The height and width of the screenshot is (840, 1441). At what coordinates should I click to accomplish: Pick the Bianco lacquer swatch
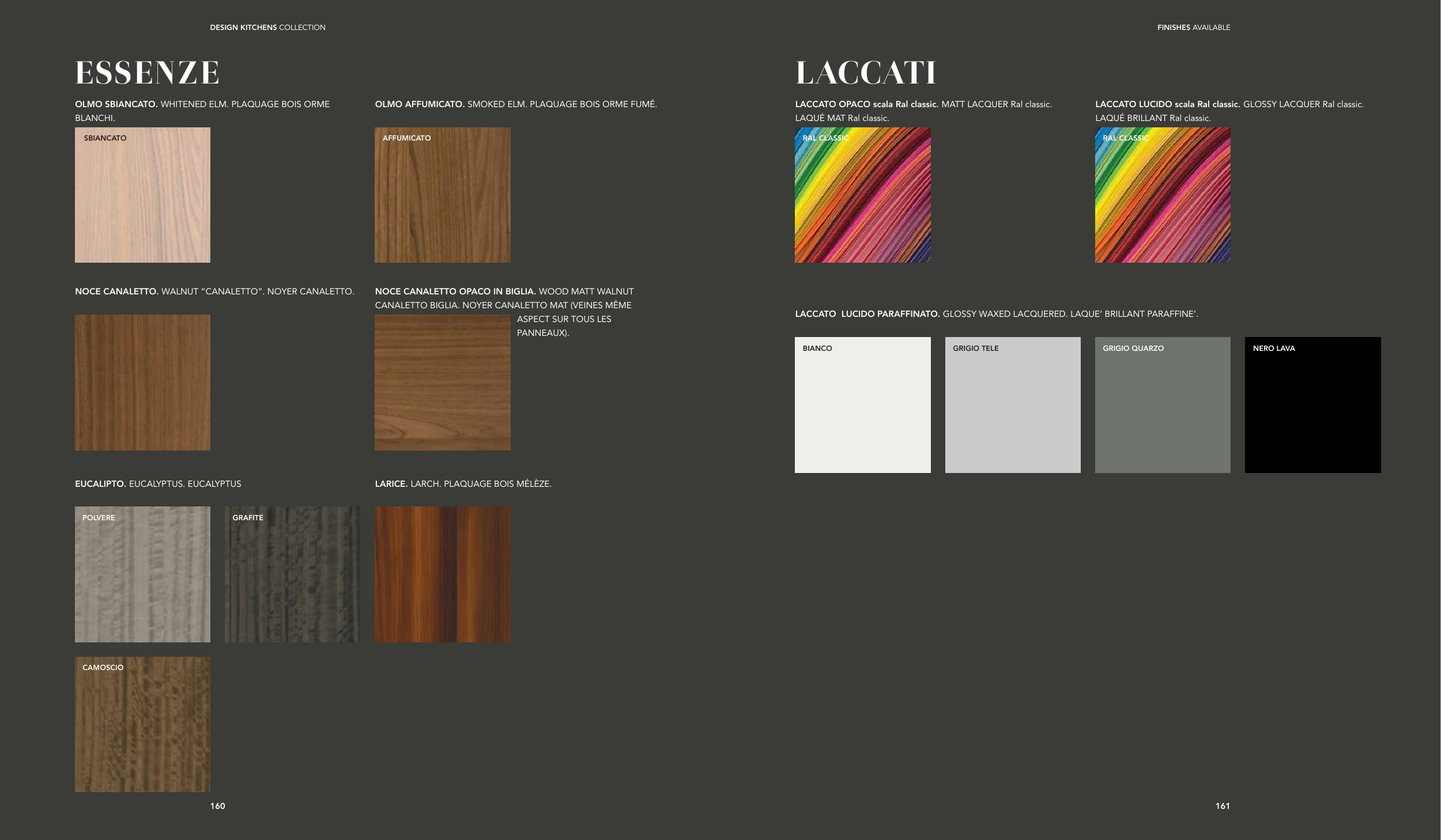[x=862, y=404]
